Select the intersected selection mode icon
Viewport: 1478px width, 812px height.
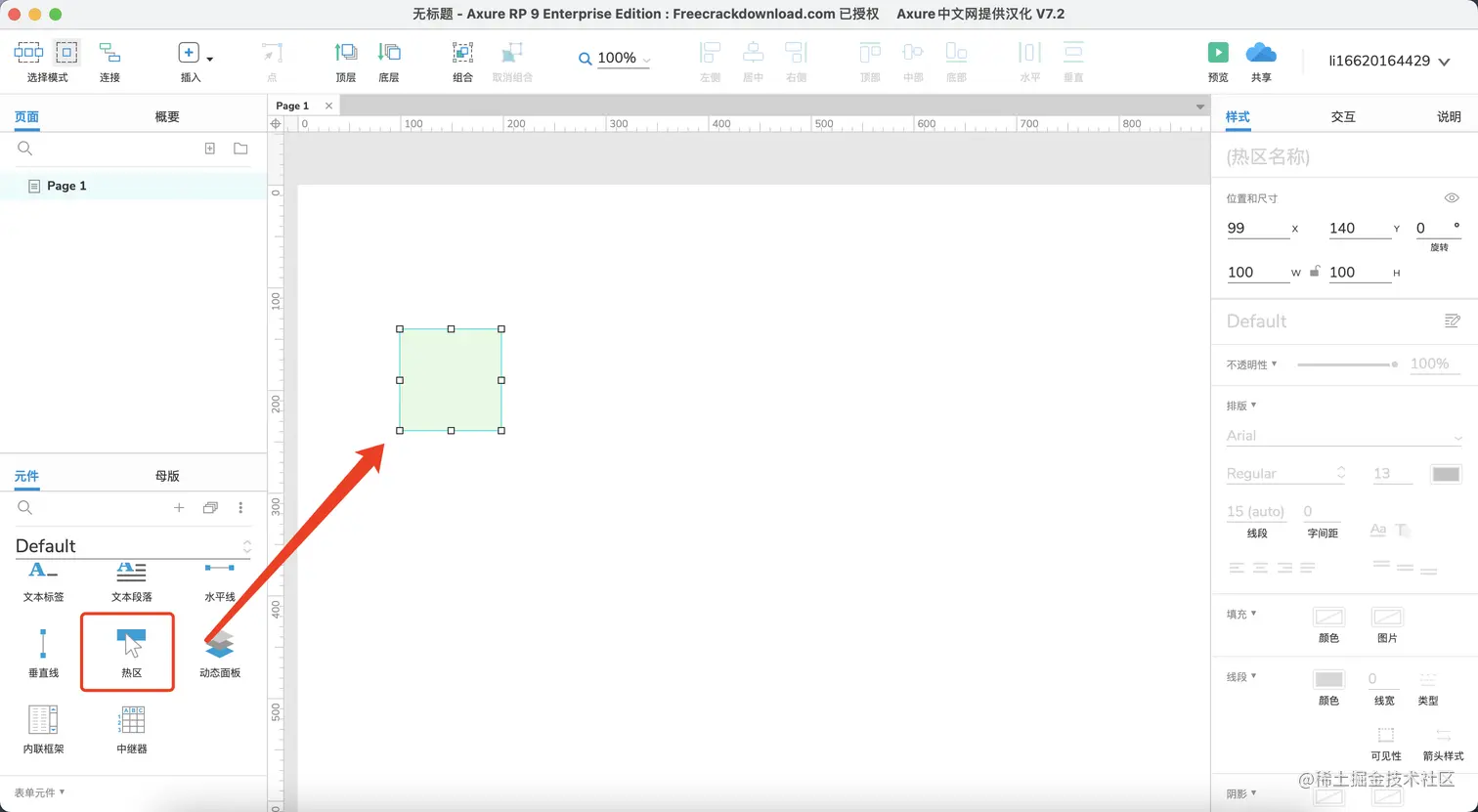pyautogui.click(x=28, y=53)
